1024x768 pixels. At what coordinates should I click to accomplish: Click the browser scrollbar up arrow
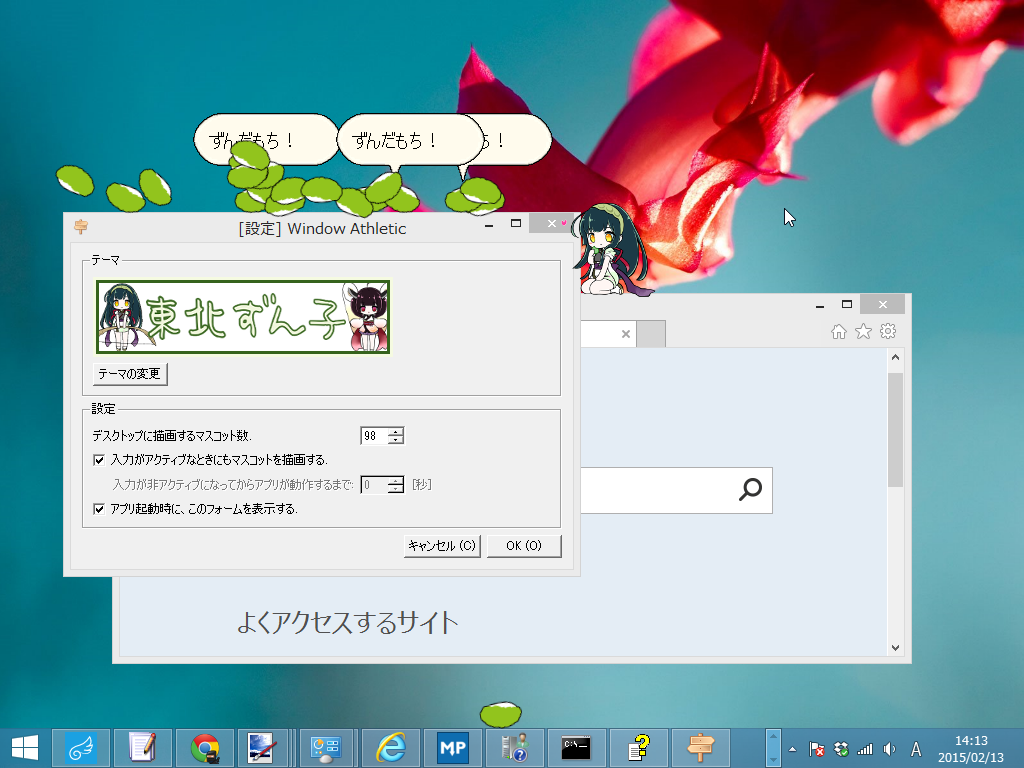895,357
